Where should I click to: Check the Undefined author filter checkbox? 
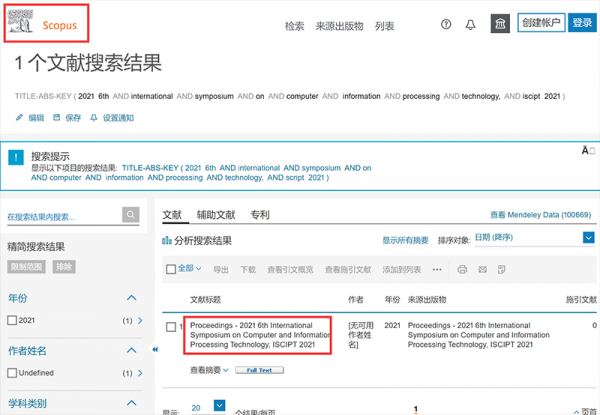(x=11, y=373)
